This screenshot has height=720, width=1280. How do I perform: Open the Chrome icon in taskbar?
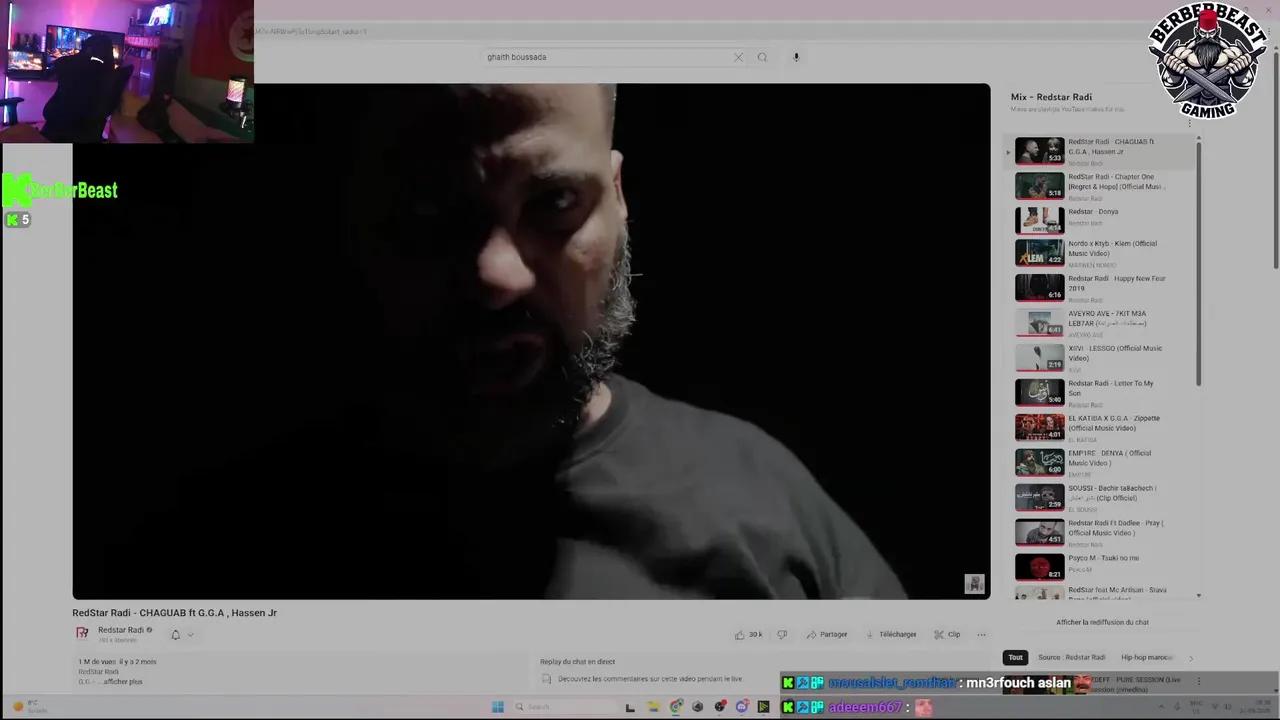(676, 707)
